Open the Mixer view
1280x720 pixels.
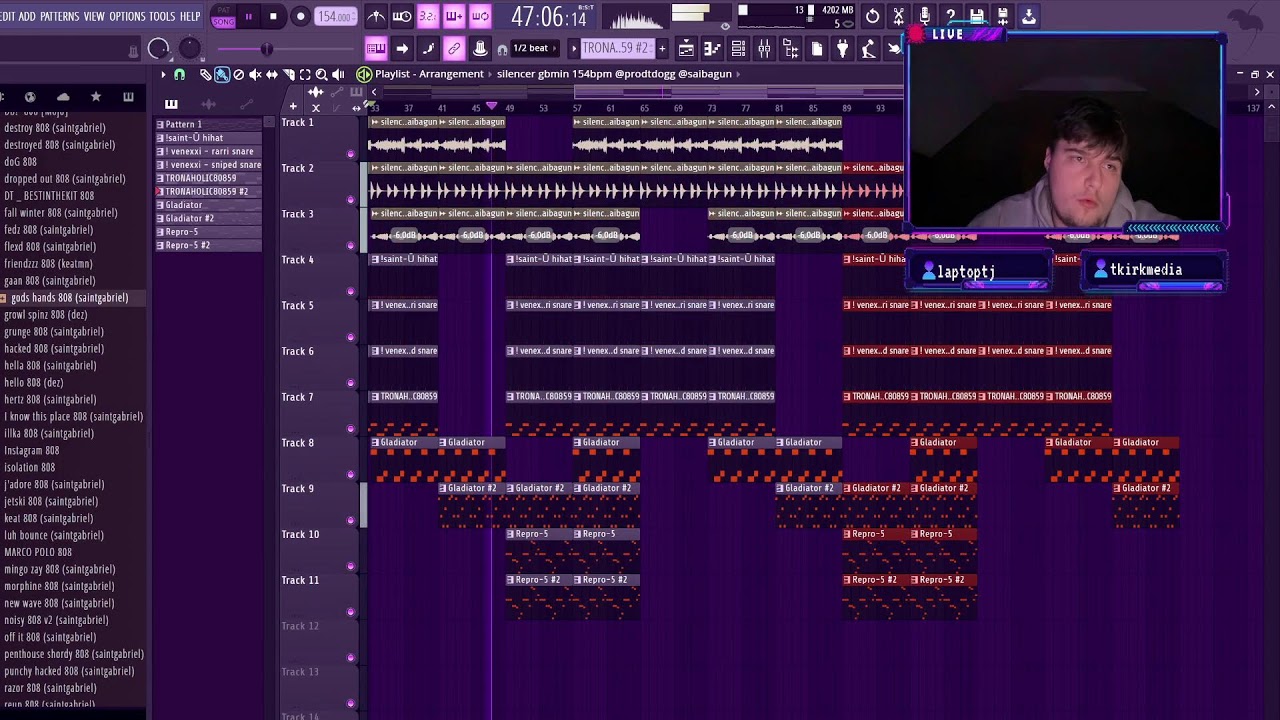pos(764,48)
